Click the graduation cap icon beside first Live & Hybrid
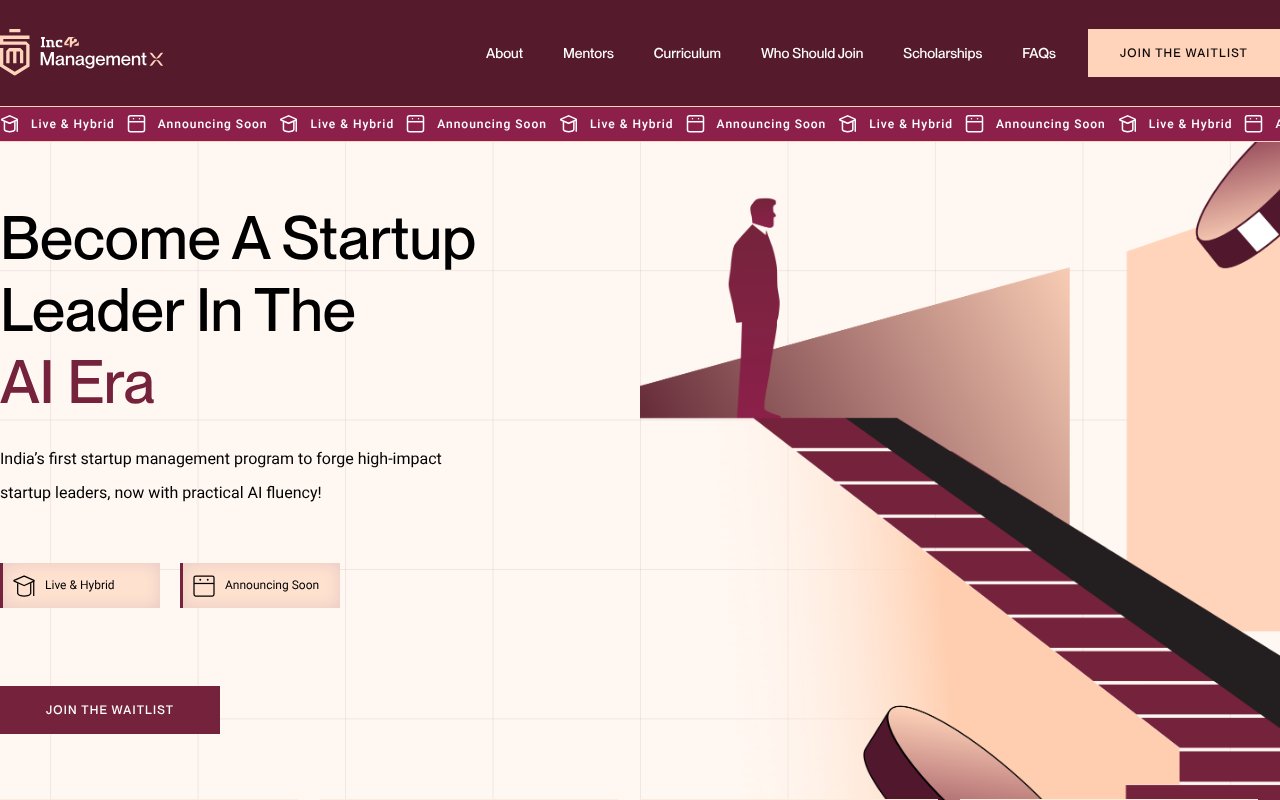The height and width of the screenshot is (800, 1280). [x=10, y=124]
